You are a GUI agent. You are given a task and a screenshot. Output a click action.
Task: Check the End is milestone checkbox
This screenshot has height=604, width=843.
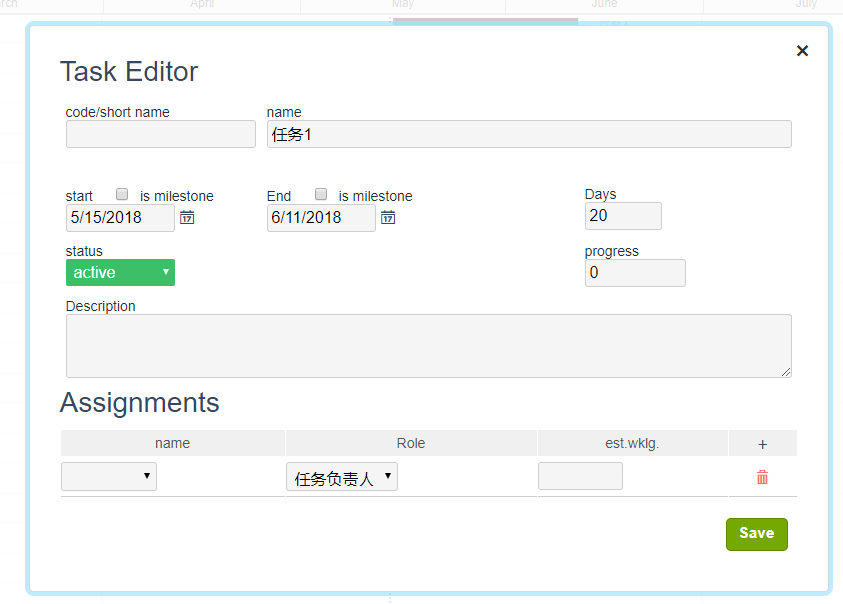point(321,194)
